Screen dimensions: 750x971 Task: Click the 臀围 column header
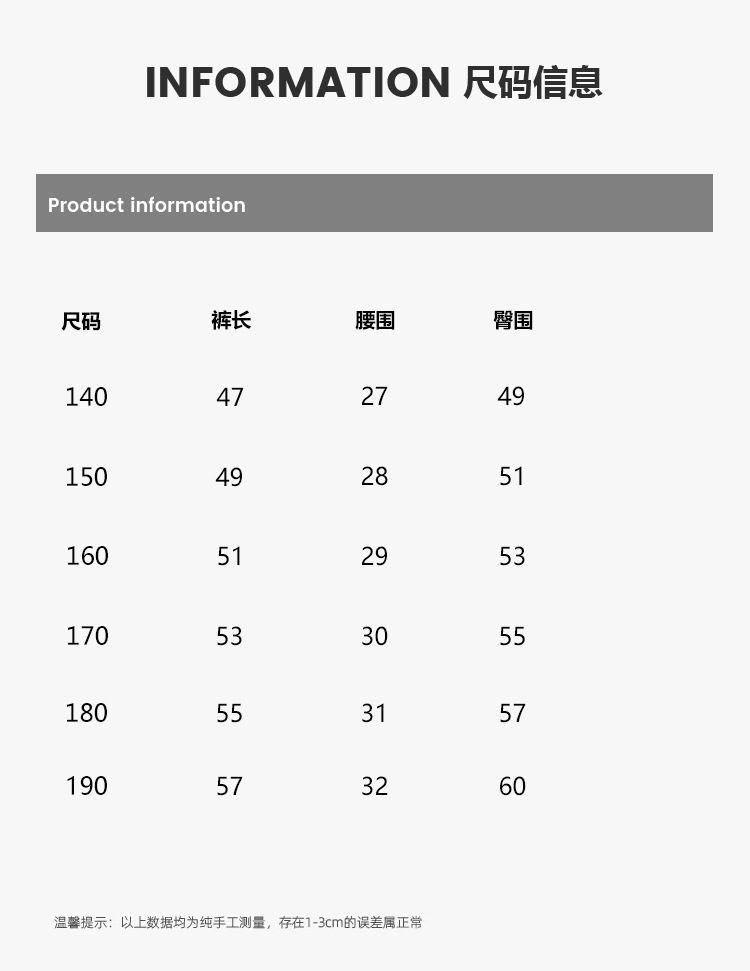point(513,320)
